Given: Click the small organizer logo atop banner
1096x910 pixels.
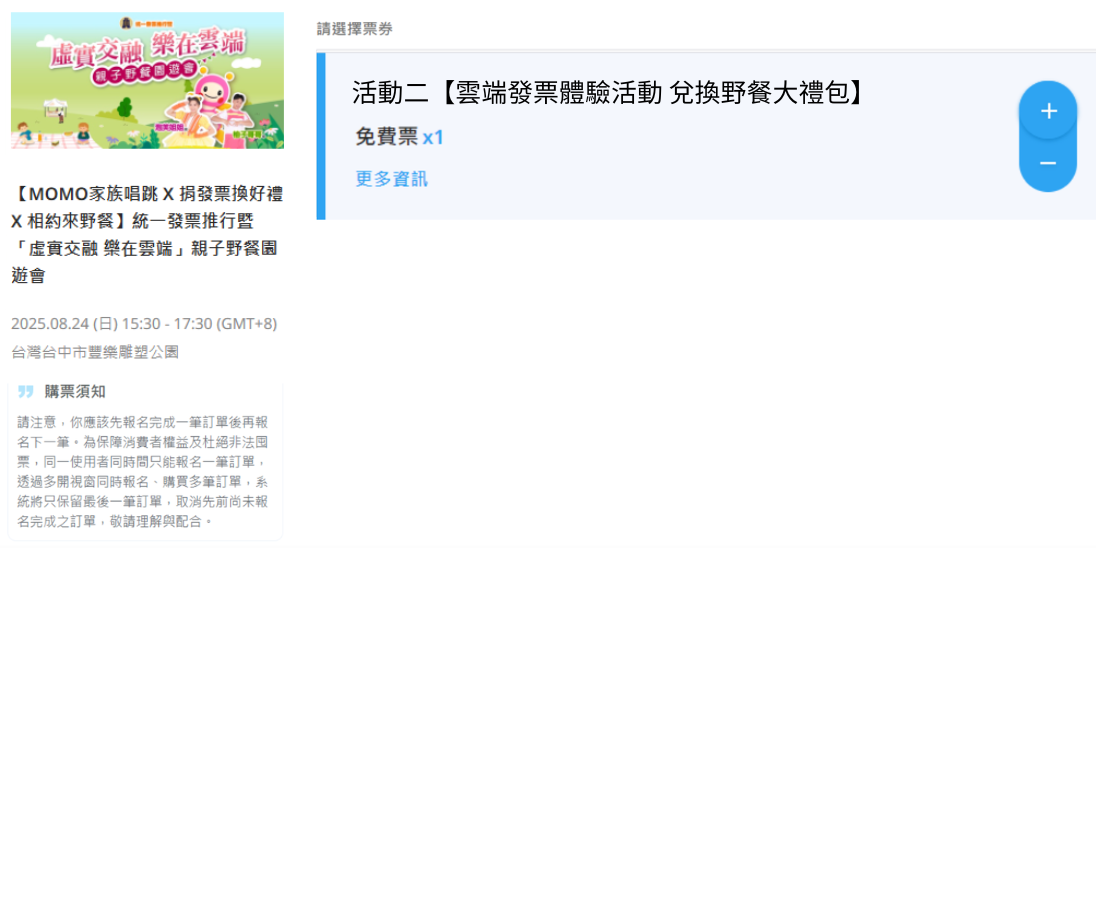Looking at the screenshot, I should [x=147, y=23].
